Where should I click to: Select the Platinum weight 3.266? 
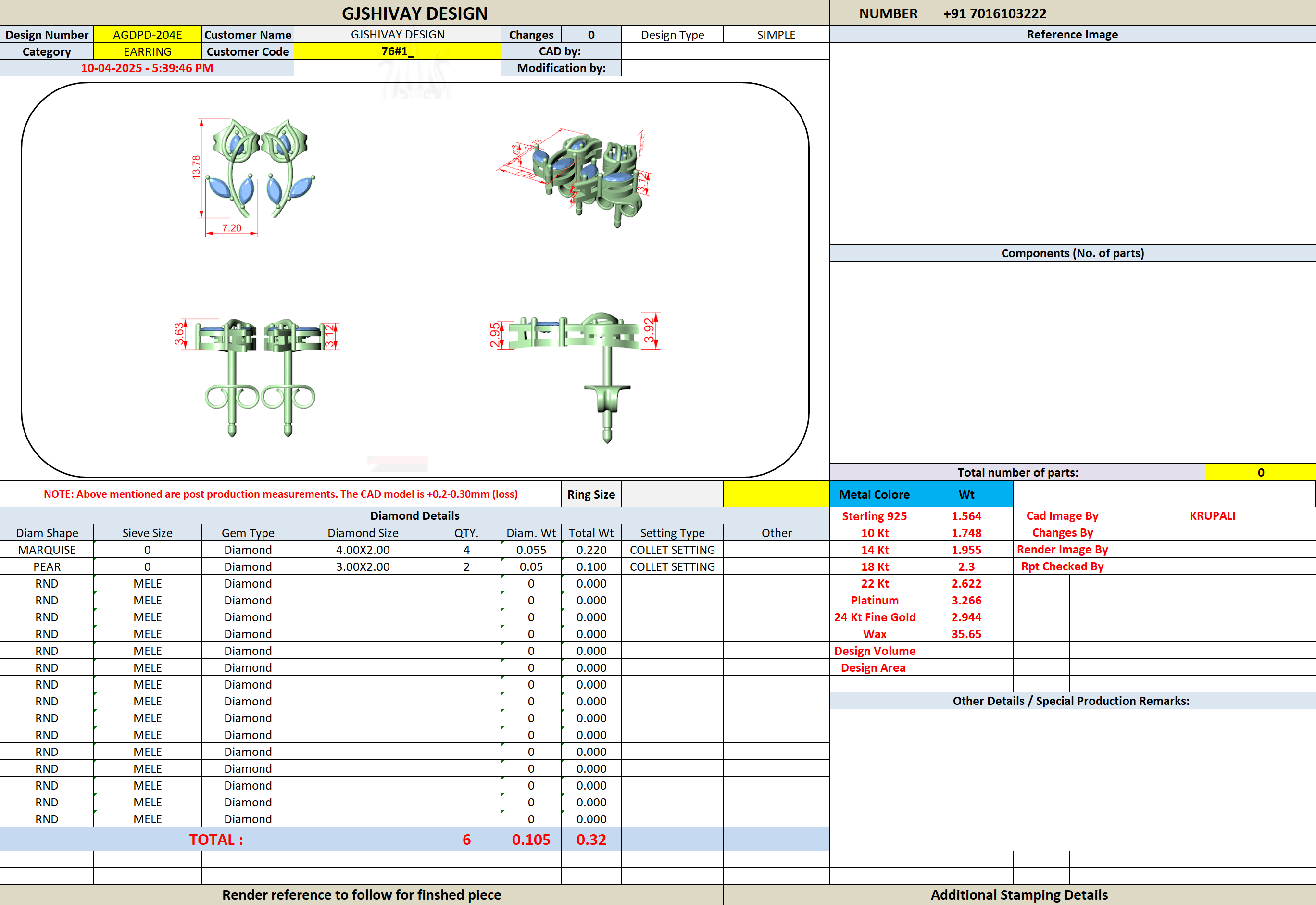966,600
